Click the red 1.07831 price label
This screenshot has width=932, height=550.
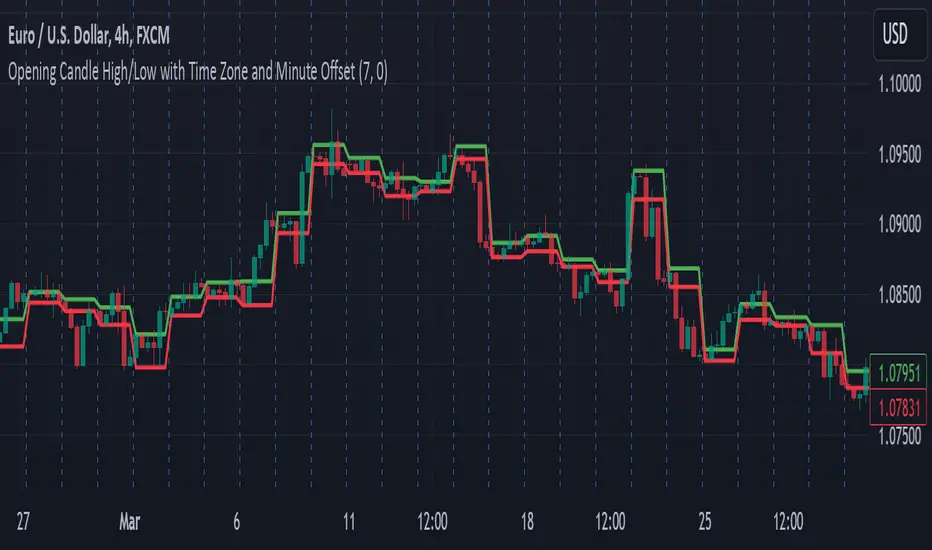pos(898,407)
